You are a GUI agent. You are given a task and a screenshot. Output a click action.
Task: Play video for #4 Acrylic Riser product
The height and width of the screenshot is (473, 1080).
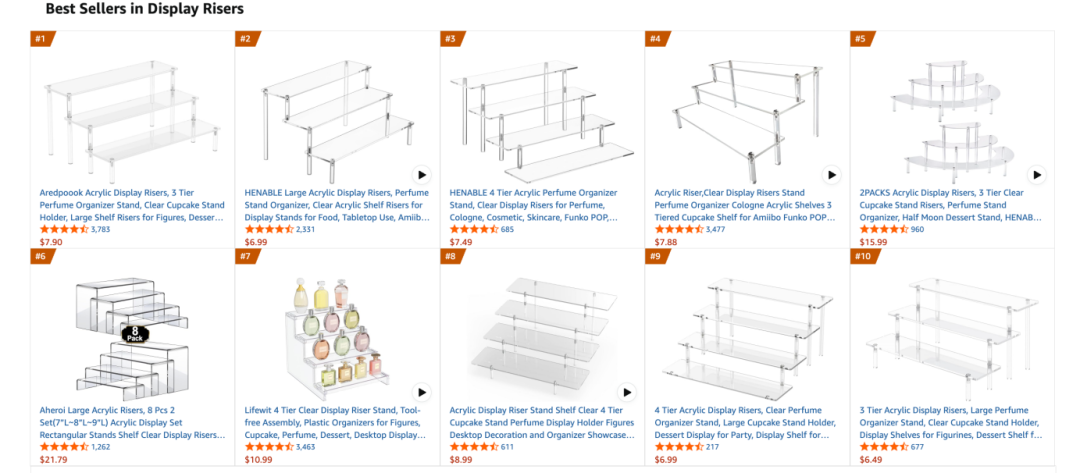click(x=832, y=175)
